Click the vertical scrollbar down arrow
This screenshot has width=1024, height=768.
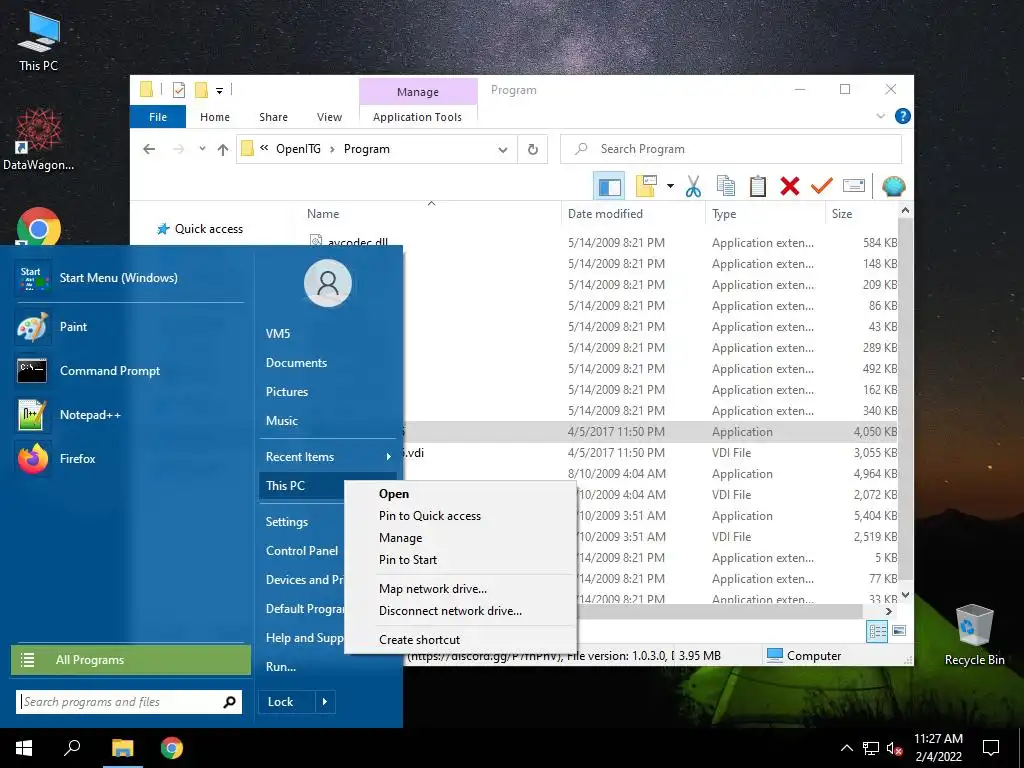[x=905, y=595]
